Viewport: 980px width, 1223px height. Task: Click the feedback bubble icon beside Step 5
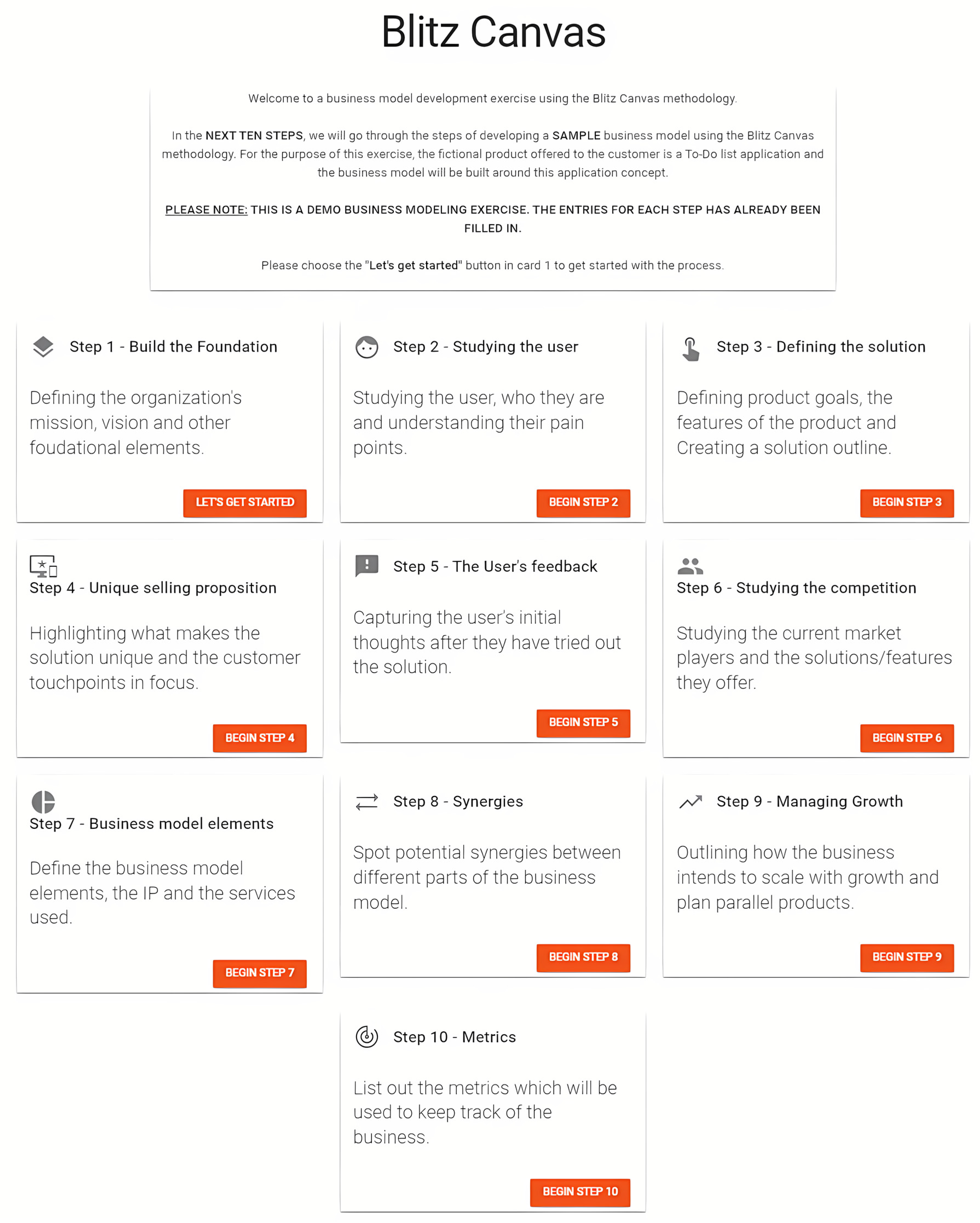(x=366, y=566)
